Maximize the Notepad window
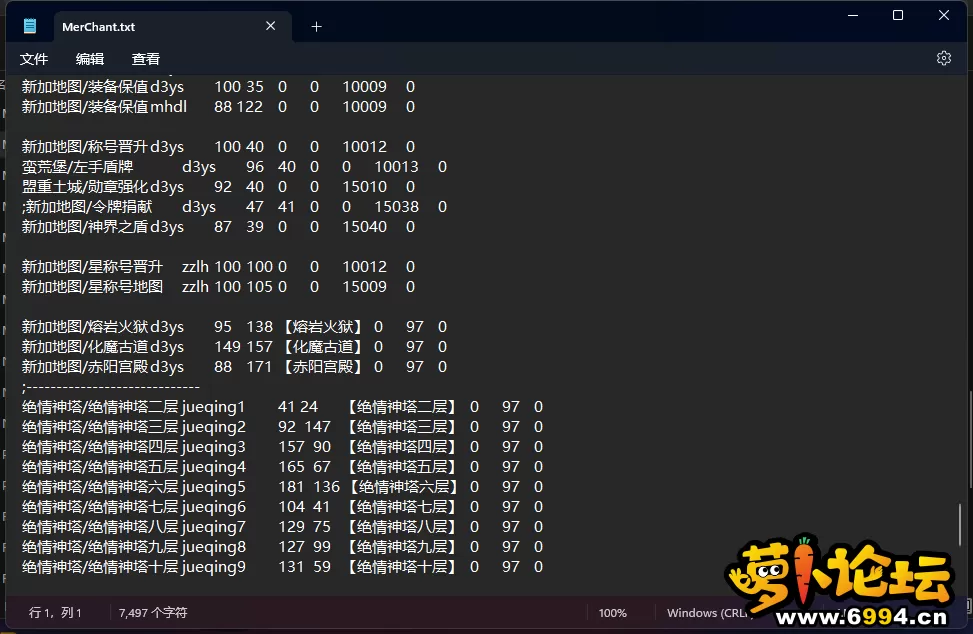 click(898, 15)
